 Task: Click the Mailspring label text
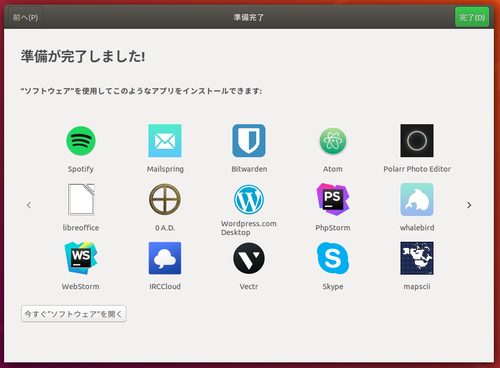point(165,169)
